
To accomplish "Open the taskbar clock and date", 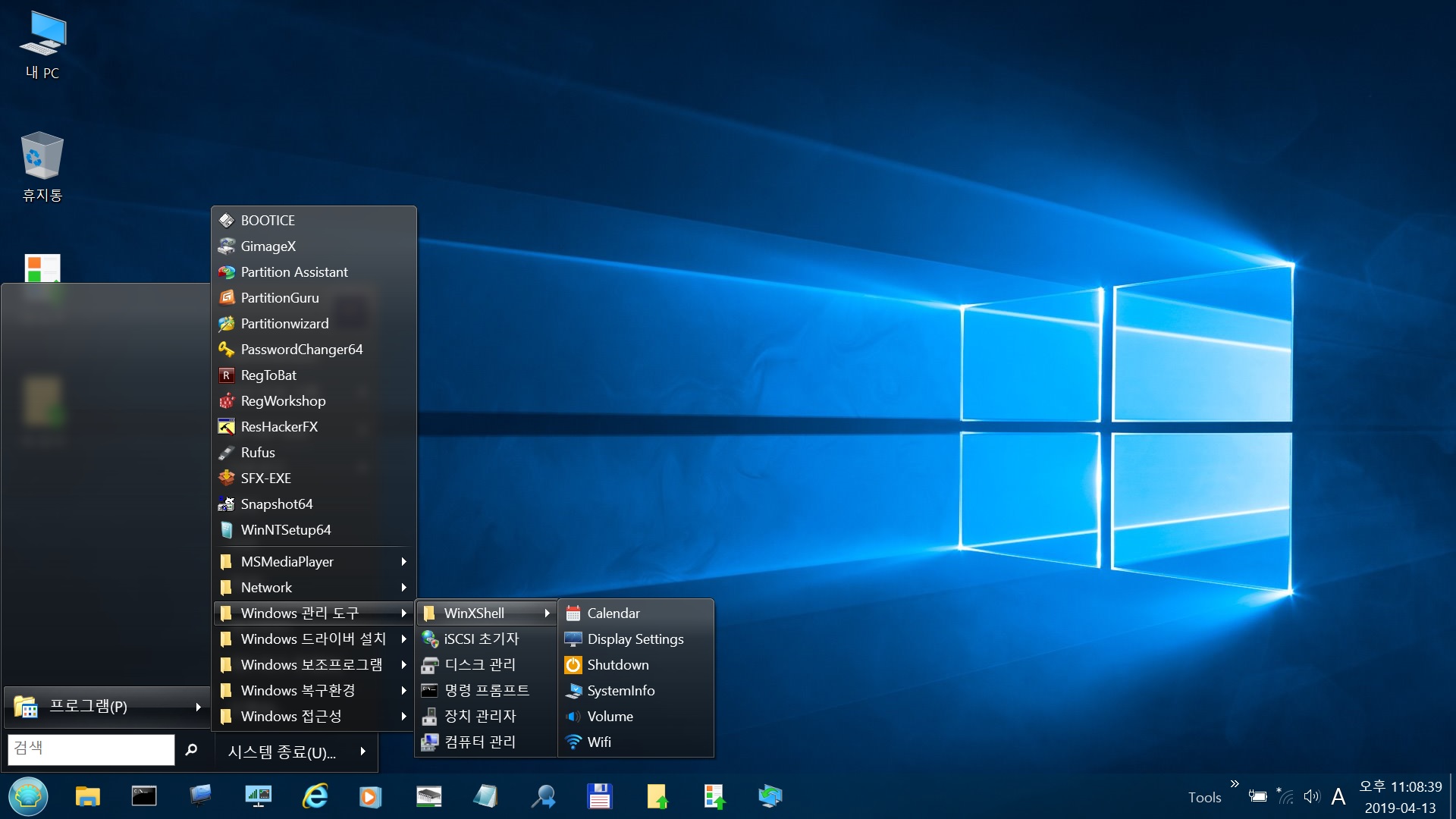I will (1401, 797).
